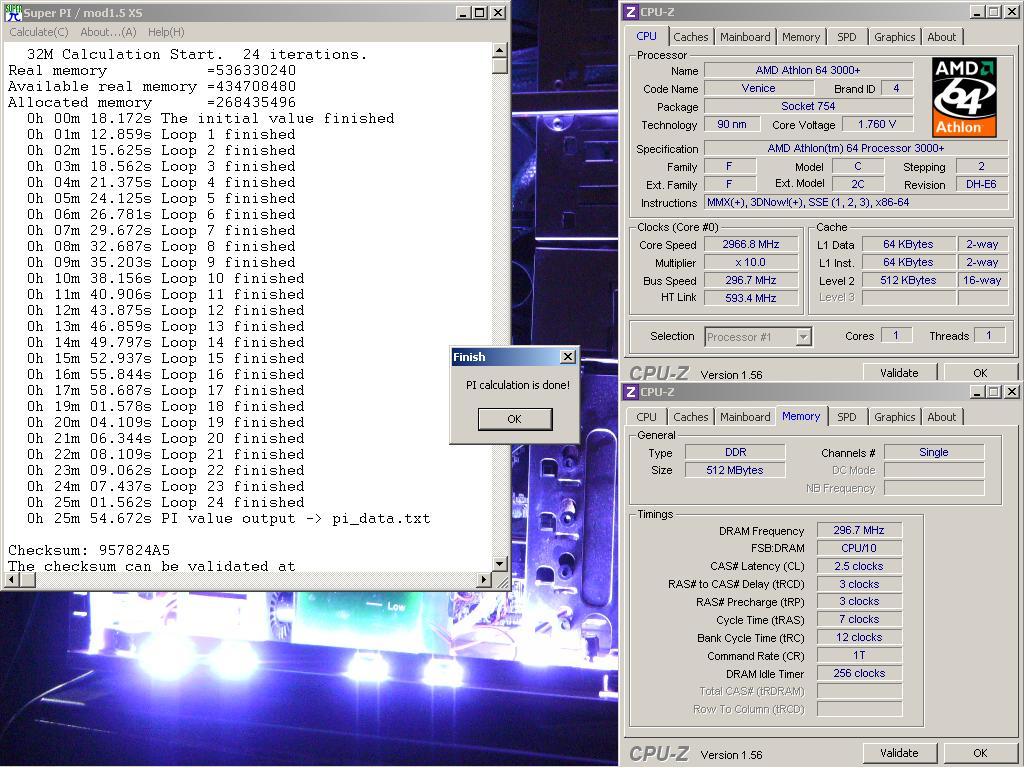
Task: Click OK in upper CPU-Z window
Action: point(980,373)
